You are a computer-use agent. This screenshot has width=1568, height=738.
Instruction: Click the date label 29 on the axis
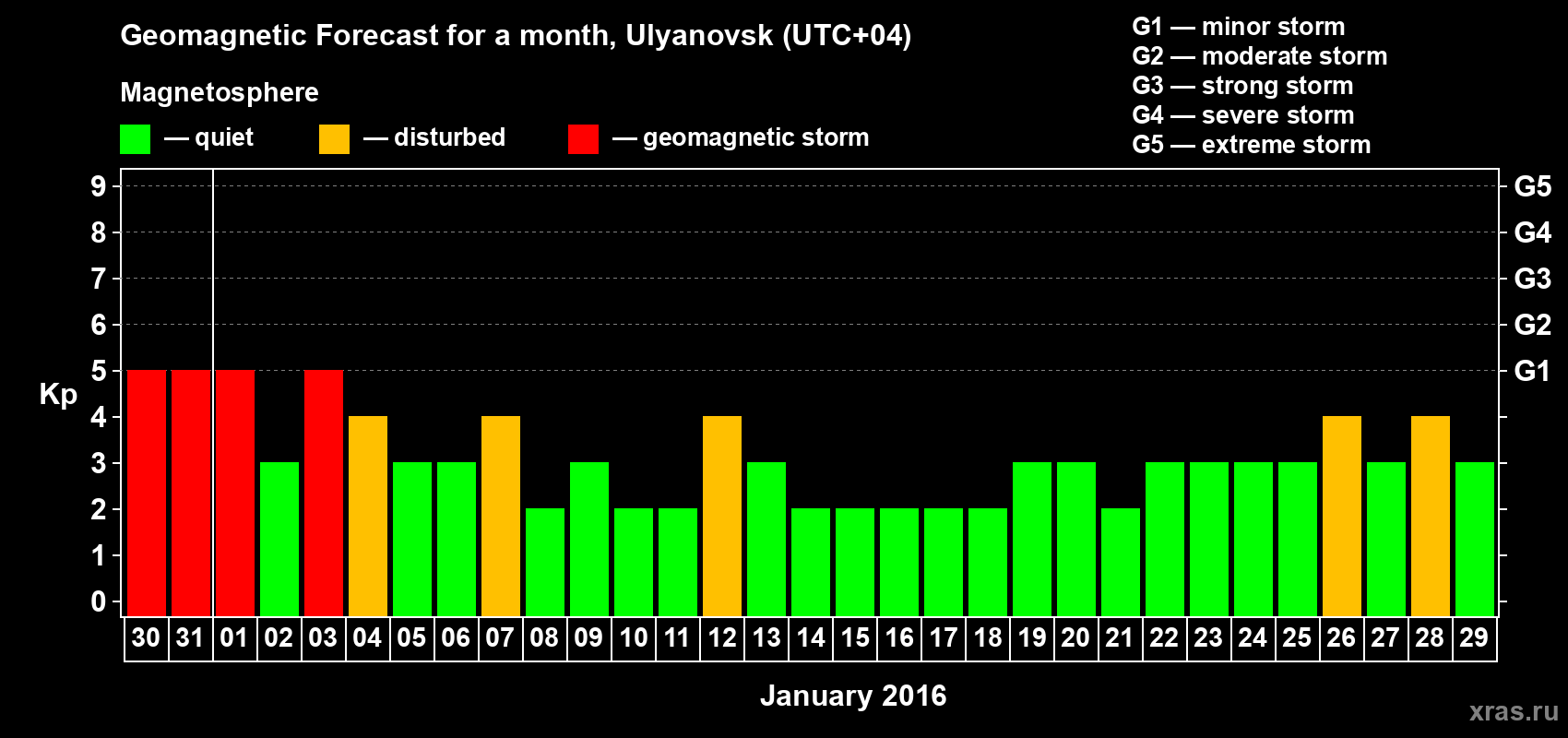1474,637
